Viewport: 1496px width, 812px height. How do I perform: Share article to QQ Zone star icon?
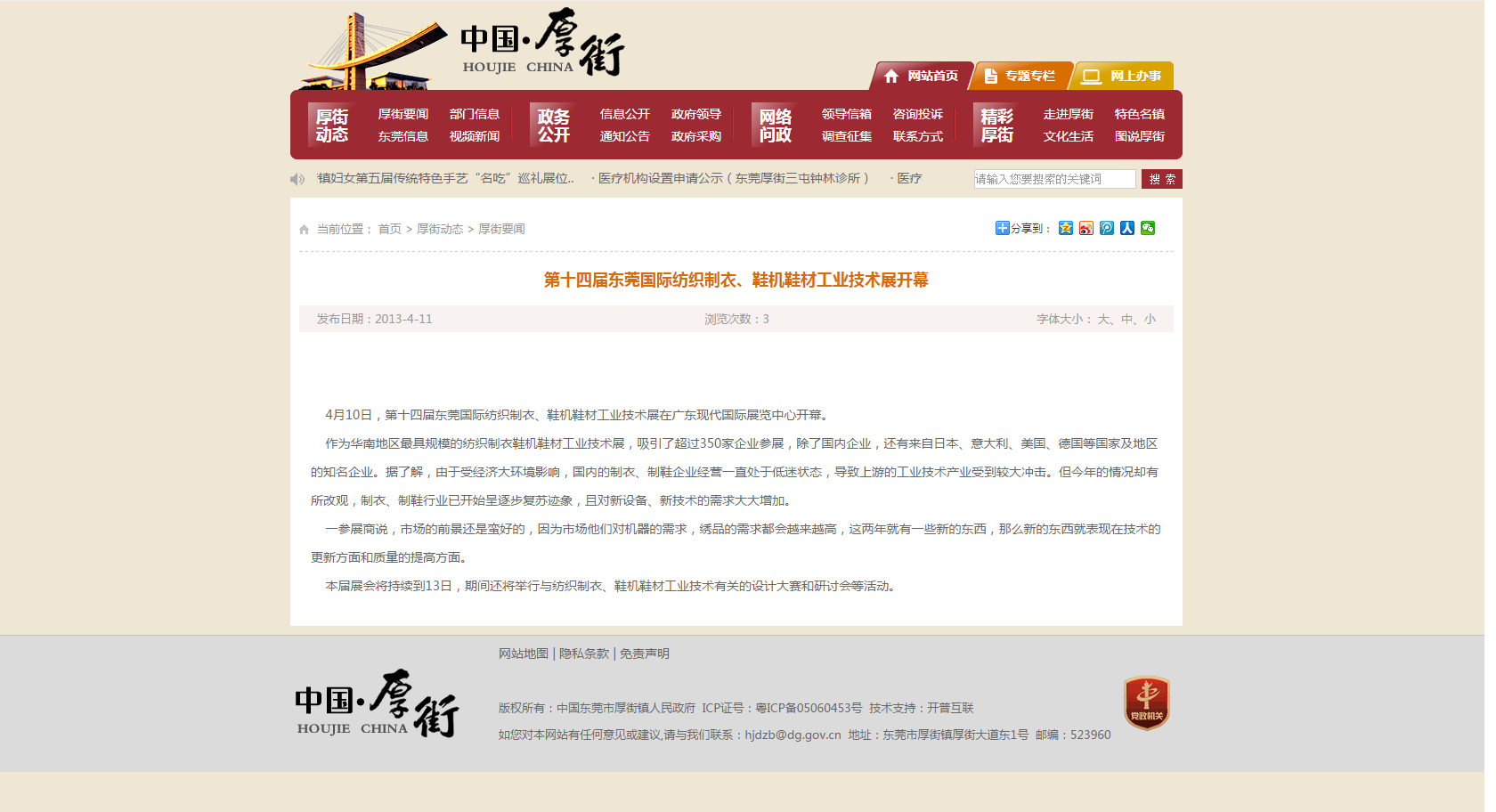(x=1065, y=228)
